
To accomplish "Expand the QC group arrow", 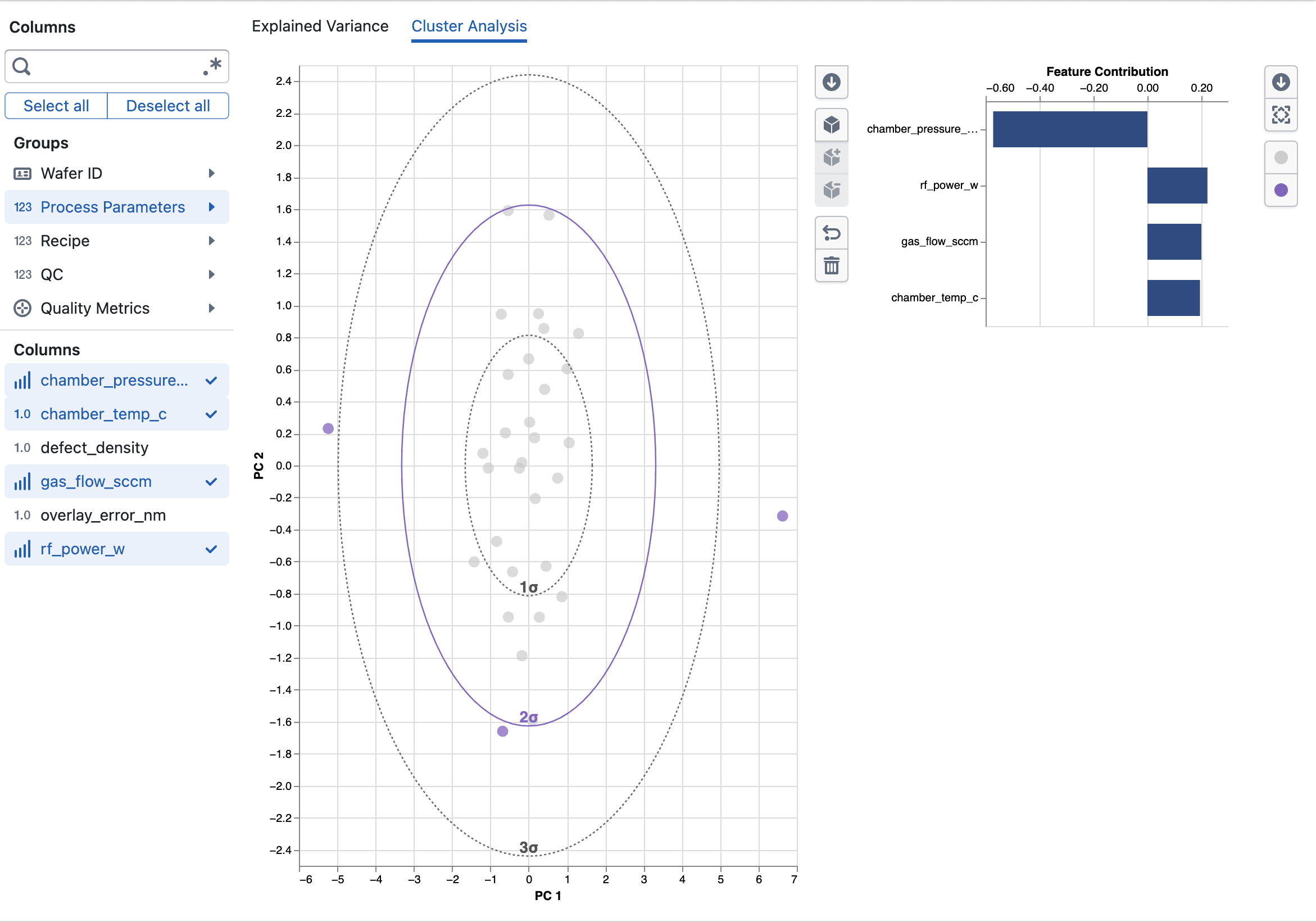I will 211,275.
